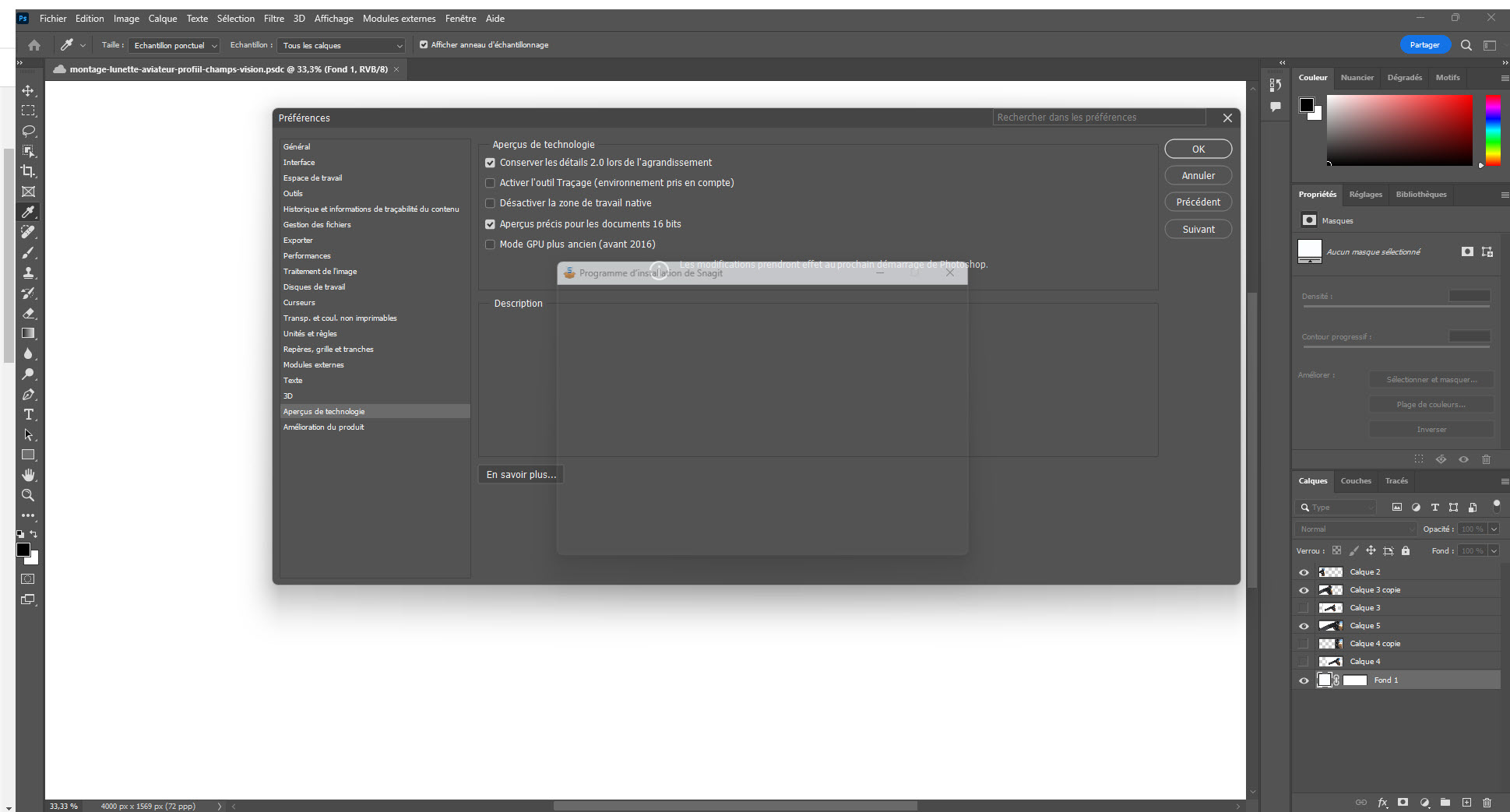Enable the Traçage tool checkbox

490,182
